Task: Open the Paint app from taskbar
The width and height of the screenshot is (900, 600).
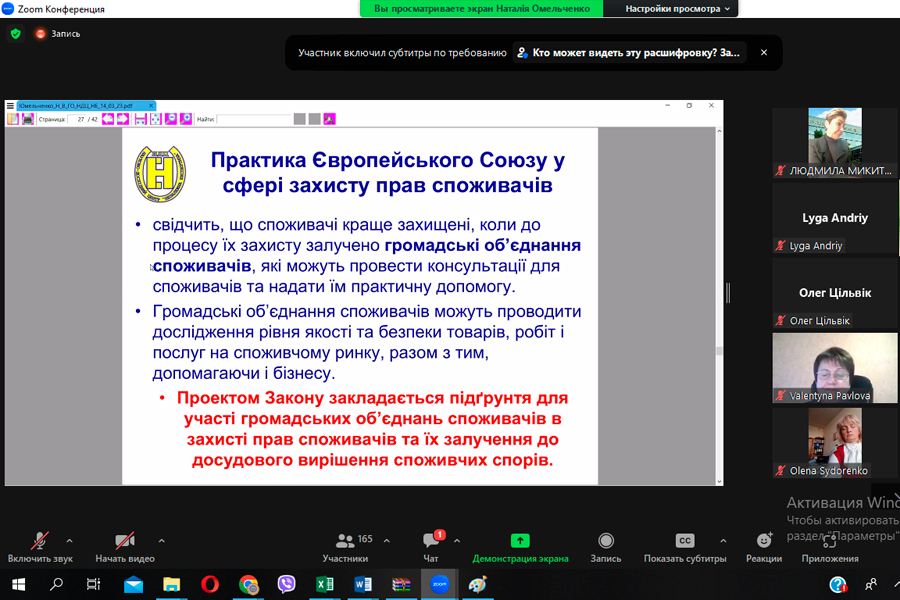Action: pyautogui.click(x=478, y=584)
